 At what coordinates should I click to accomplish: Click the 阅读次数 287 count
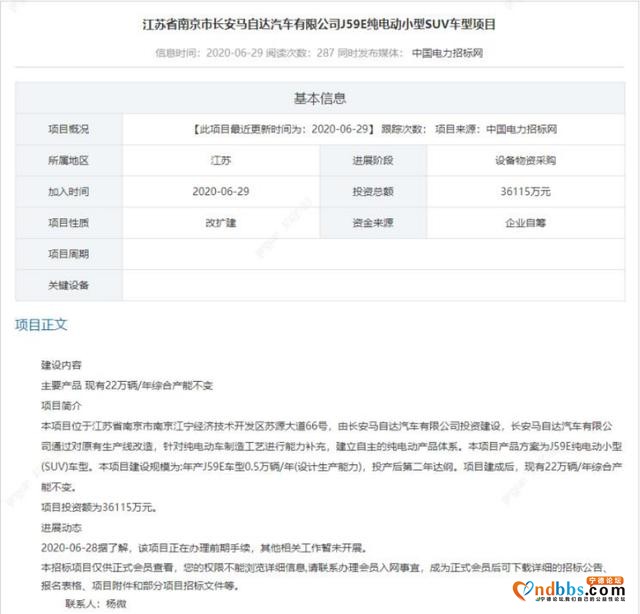click(x=300, y=53)
